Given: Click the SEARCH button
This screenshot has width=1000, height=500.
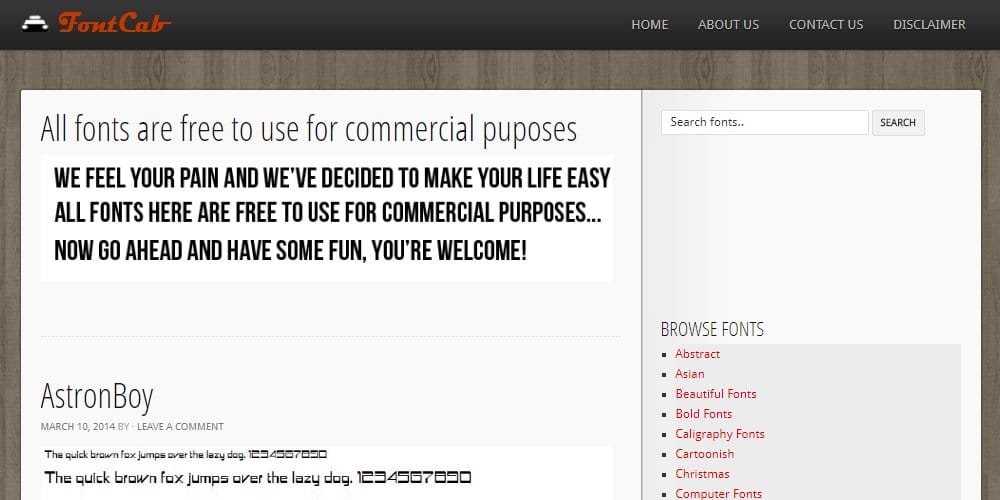Looking at the screenshot, I should [898, 122].
